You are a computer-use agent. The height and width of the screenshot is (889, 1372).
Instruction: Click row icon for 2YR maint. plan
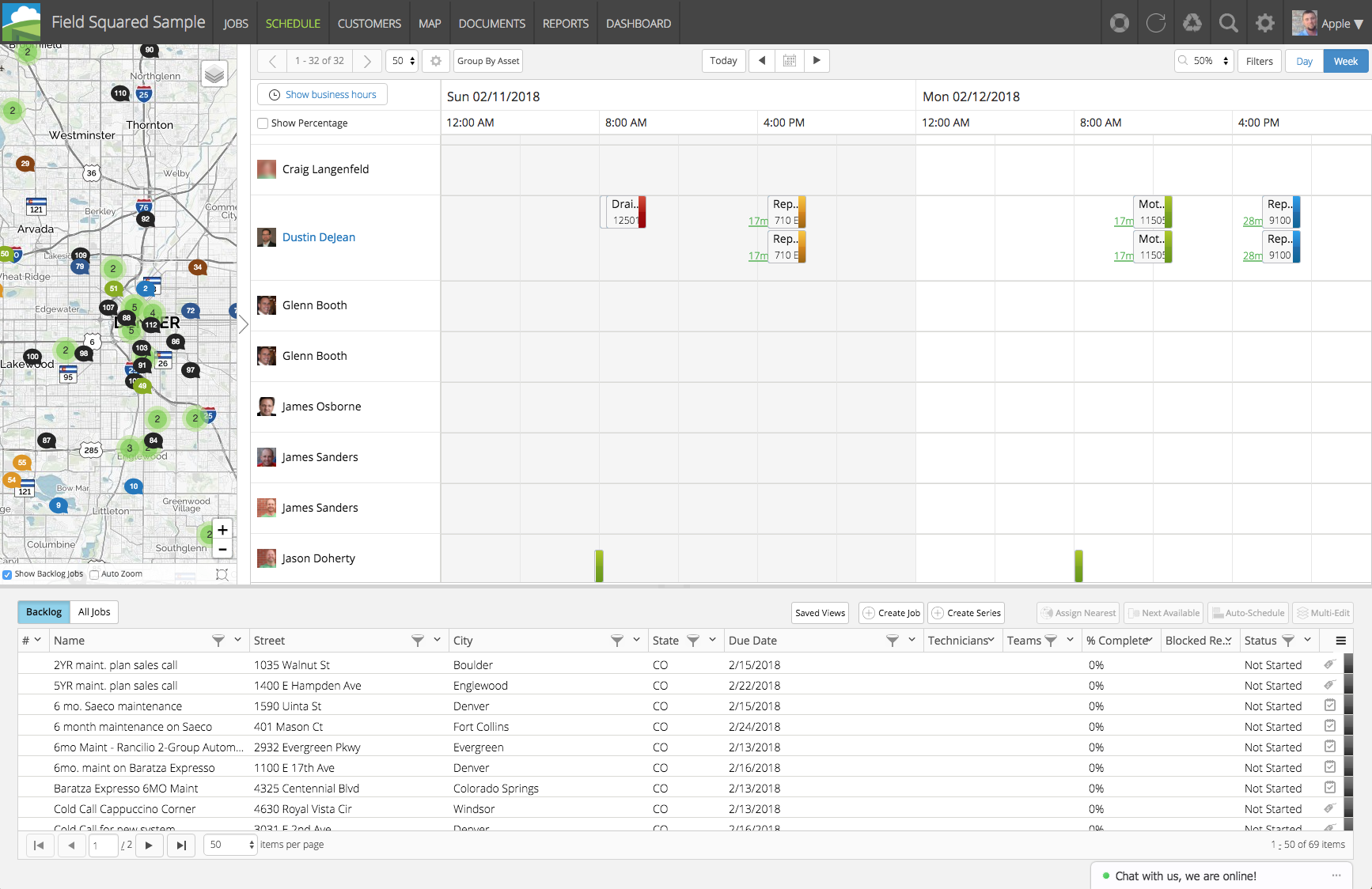[x=1329, y=664]
